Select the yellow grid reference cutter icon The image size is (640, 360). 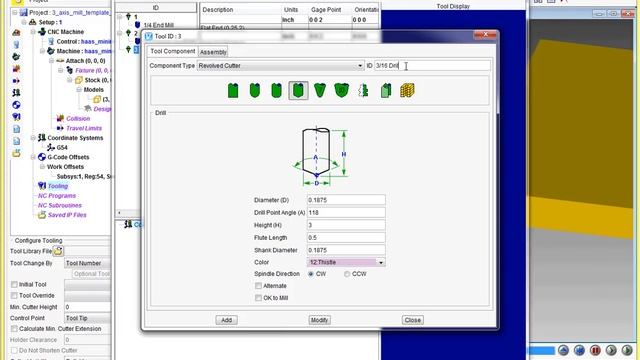click(x=407, y=90)
